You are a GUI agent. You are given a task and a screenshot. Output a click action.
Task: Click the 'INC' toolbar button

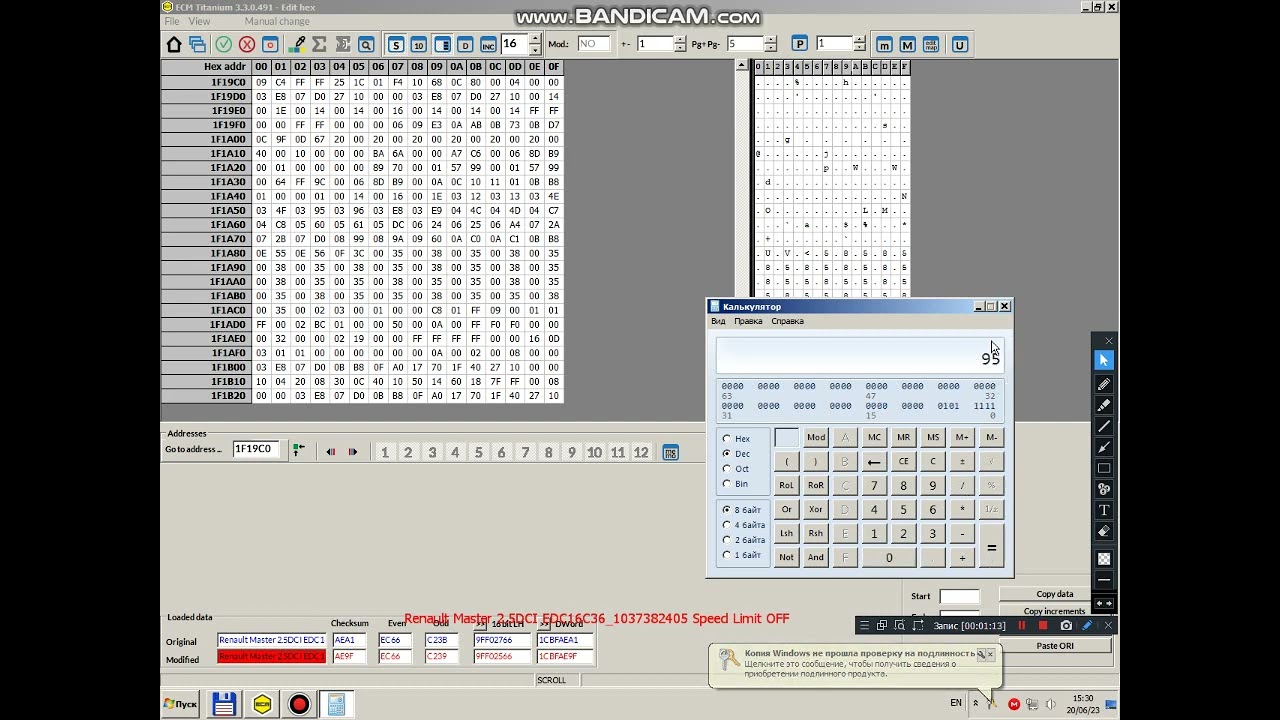point(488,45)
